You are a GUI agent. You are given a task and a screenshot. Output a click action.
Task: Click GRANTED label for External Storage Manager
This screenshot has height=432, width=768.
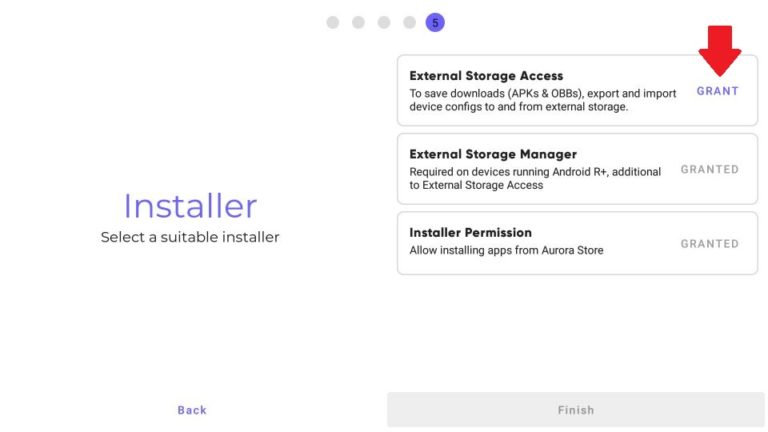click(710, 169)
